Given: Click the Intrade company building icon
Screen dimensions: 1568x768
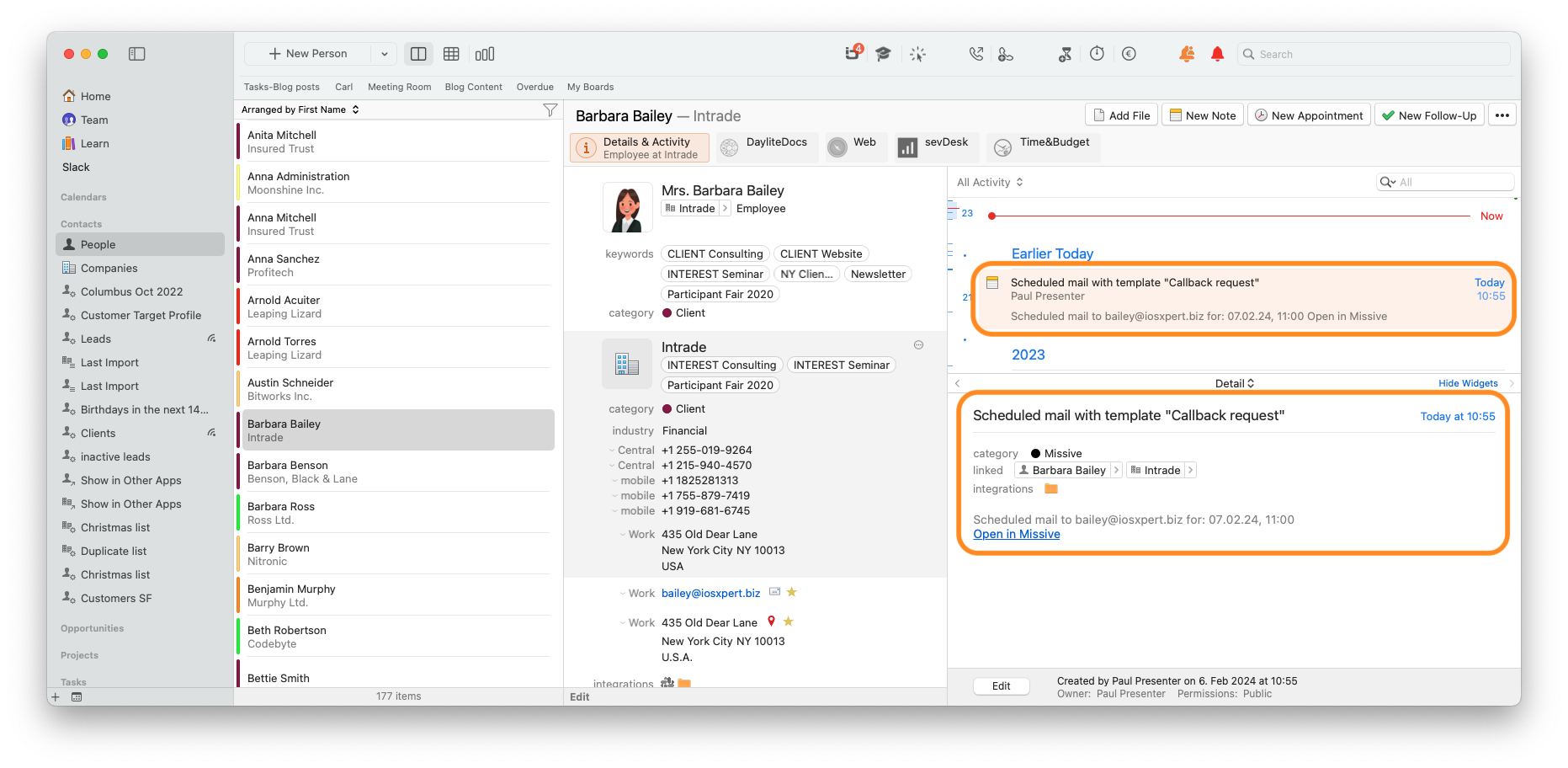Looking at the screenshot, I should (627, 364).
